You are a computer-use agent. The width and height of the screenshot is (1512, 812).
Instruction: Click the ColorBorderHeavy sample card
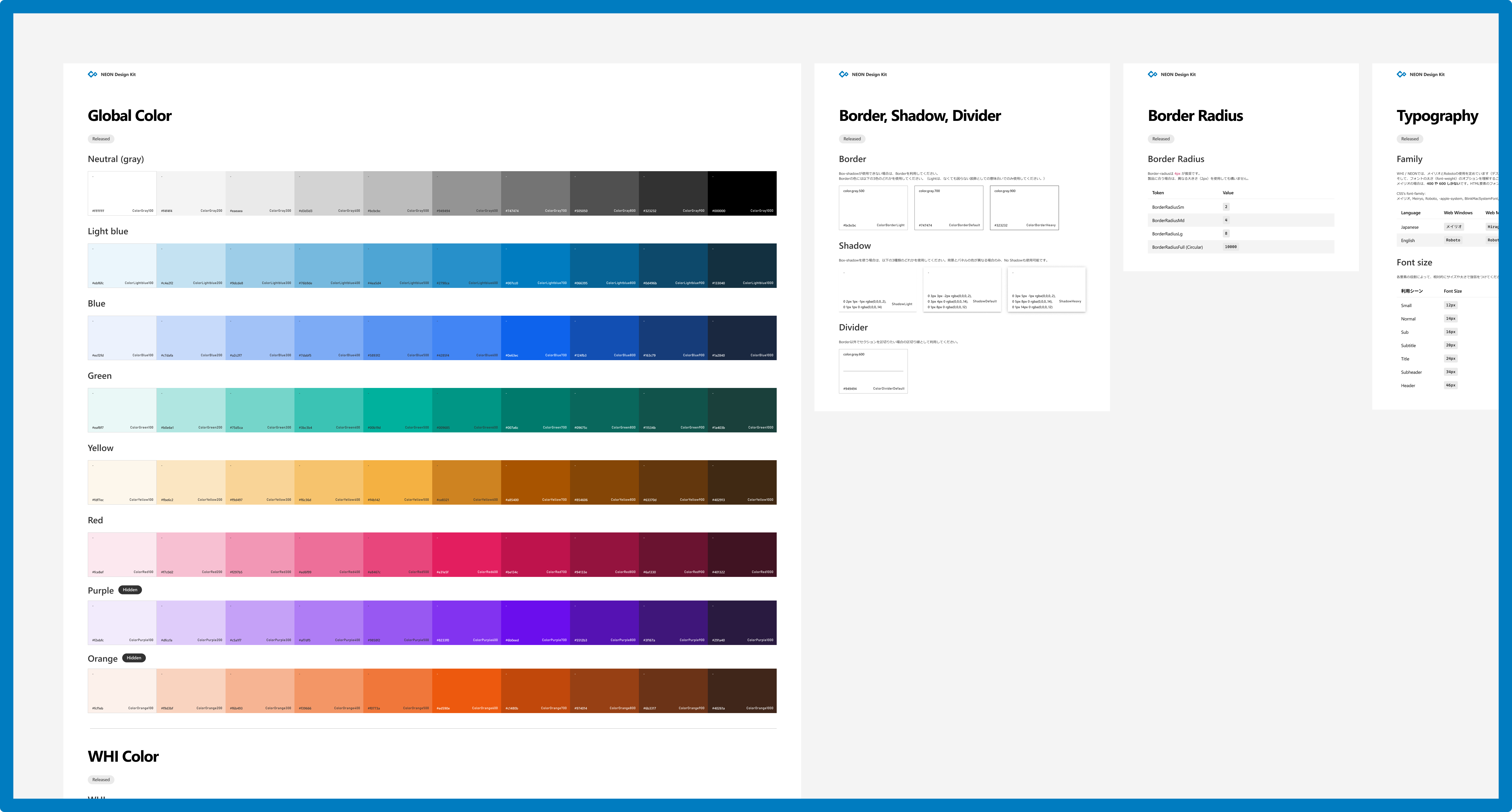(x=1024, y=208)
